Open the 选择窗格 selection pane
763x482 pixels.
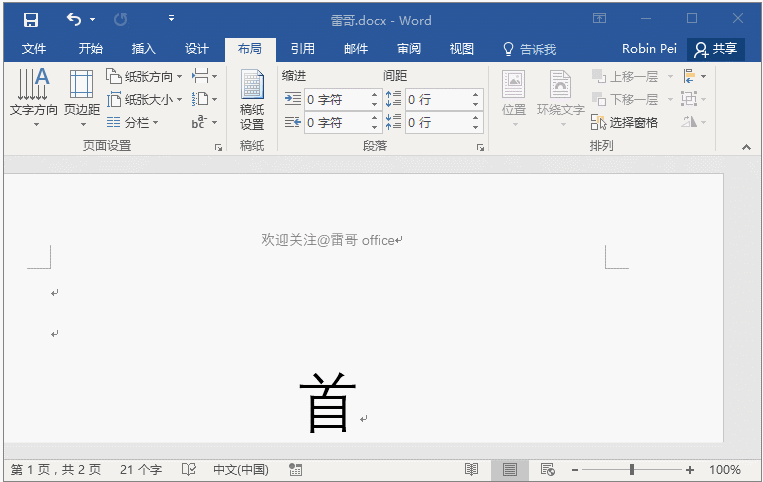[x=624, y=122]
